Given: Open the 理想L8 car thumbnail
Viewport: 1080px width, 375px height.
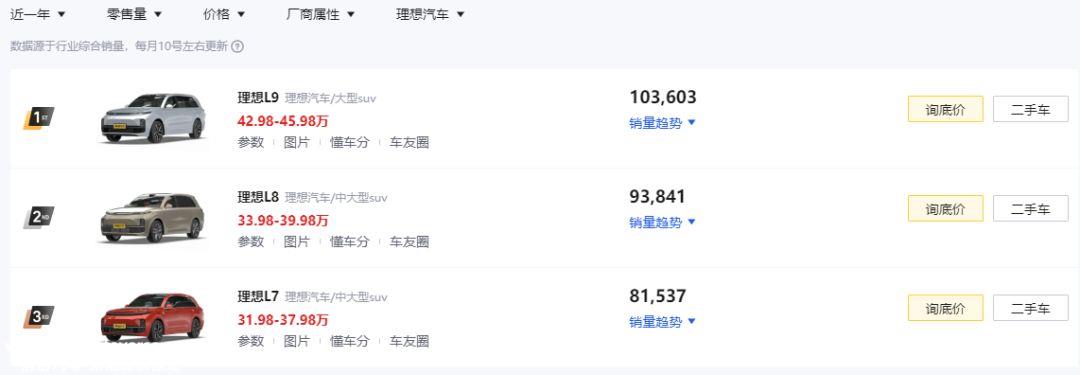Looking at the screenshot, I should [152, 218].
